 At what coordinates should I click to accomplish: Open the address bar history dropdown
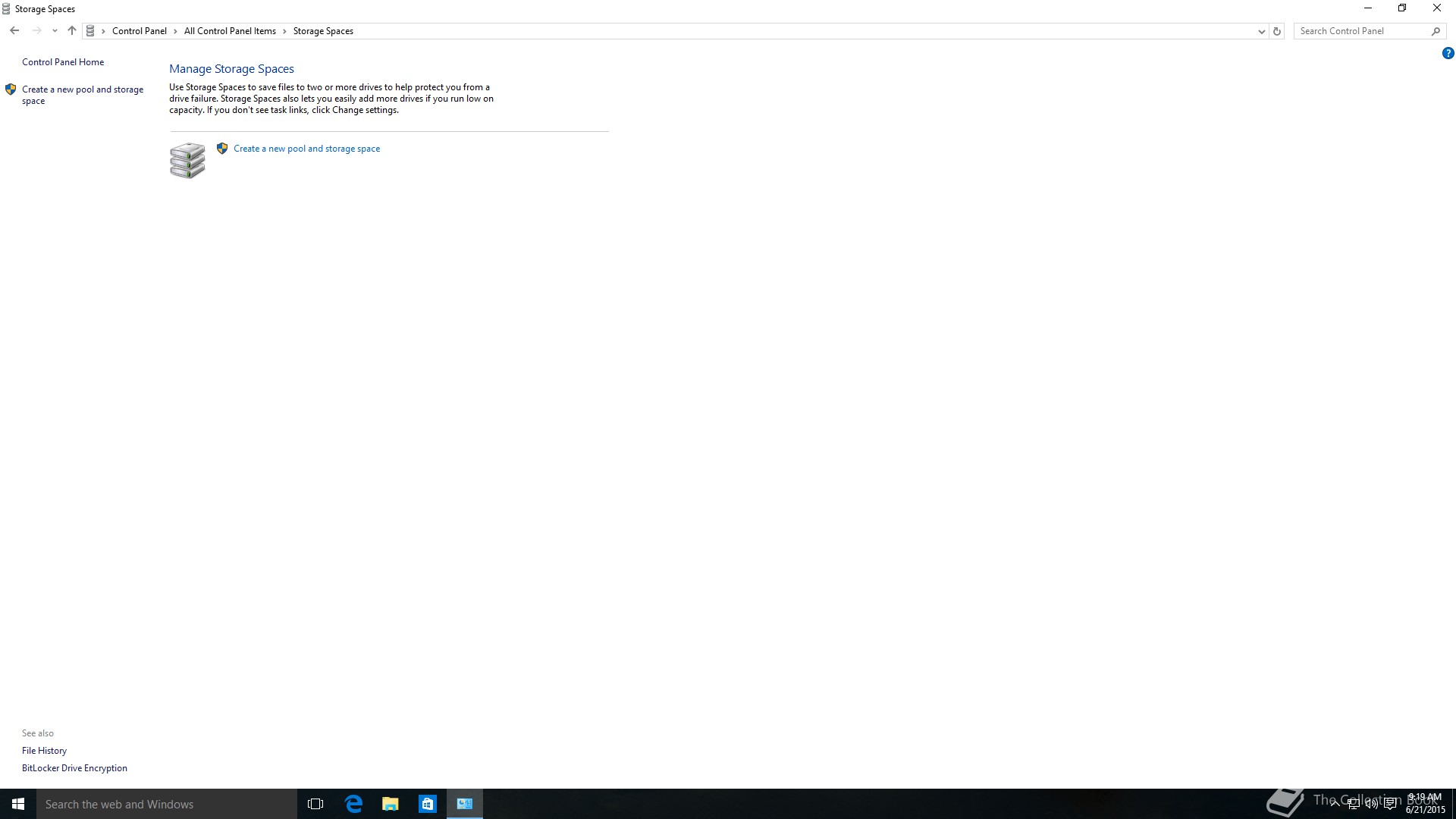coord(1261,31)
